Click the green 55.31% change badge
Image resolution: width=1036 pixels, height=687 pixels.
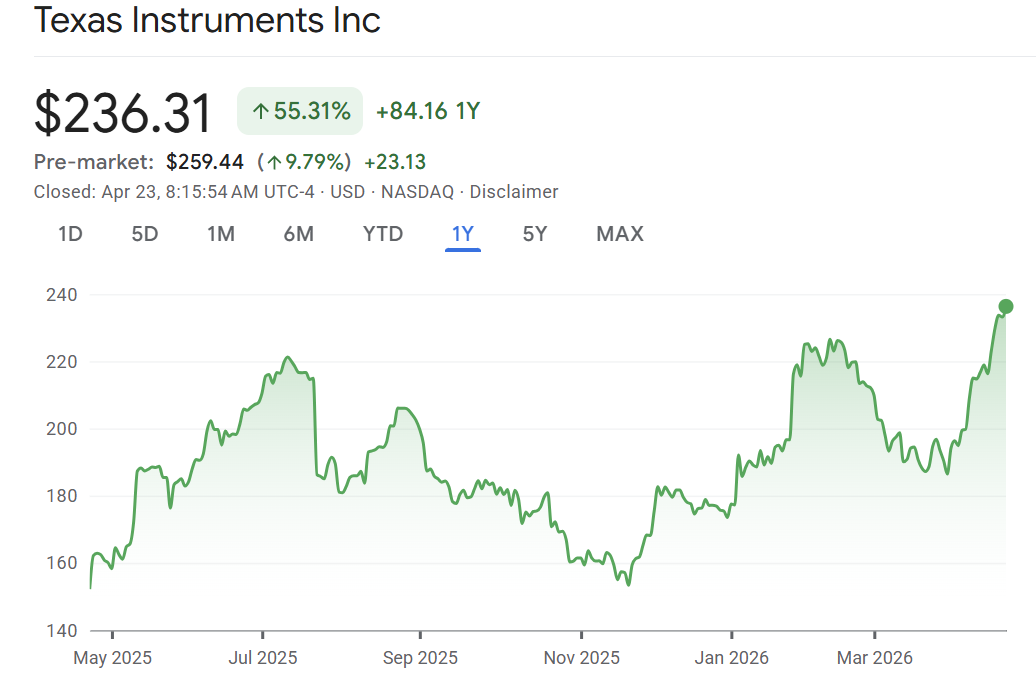[301, 111]
